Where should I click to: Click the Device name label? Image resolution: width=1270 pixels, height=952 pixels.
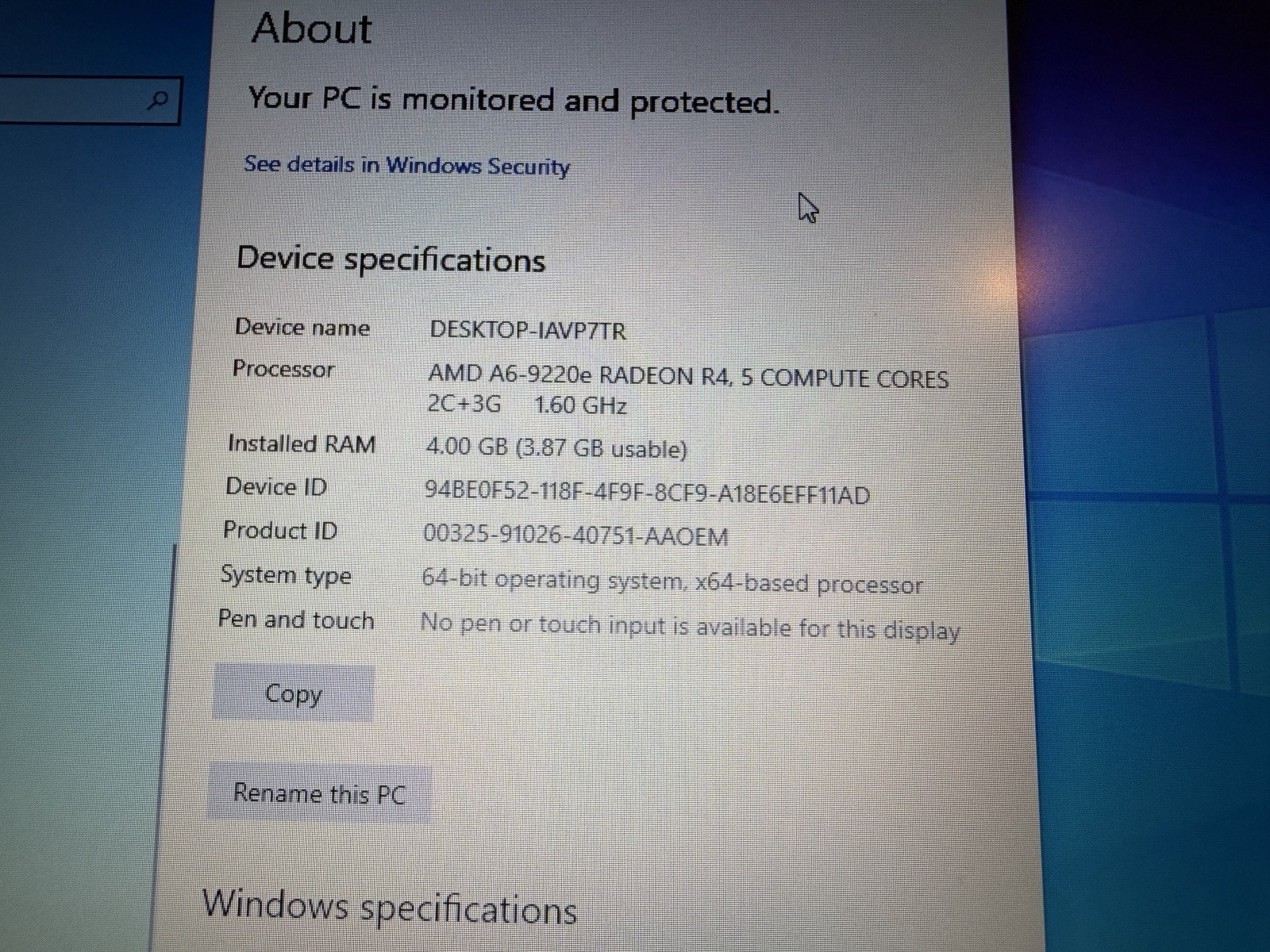pyautogui.click(x=302, y=327)
